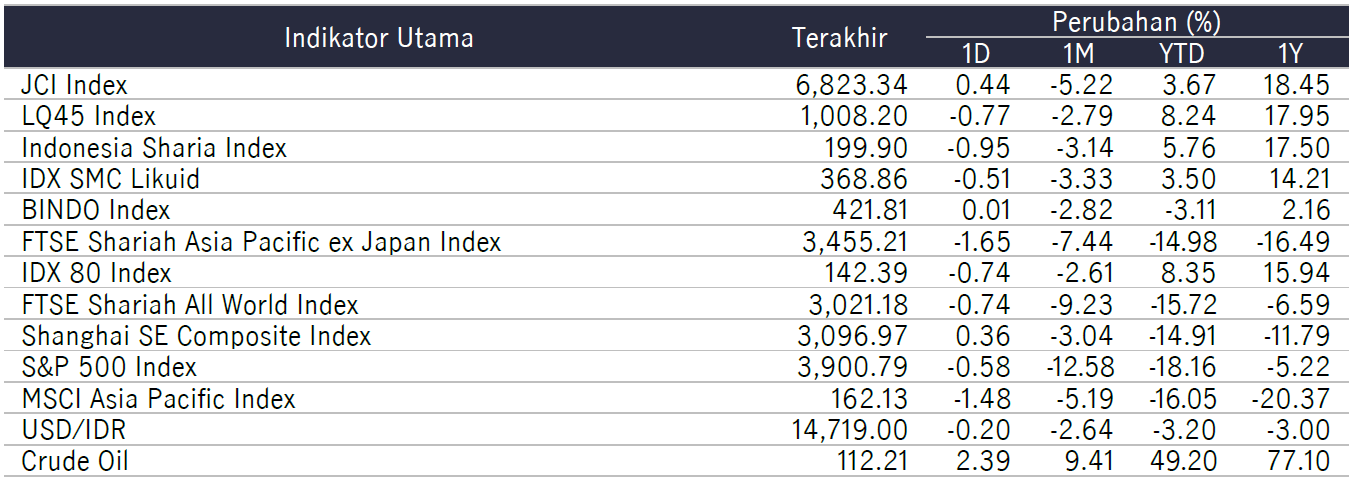Image resolution: width=1357 pixels, height=482 pixels.
Task: Select the IDX 80 Index label
Action: tap(97, 273)
